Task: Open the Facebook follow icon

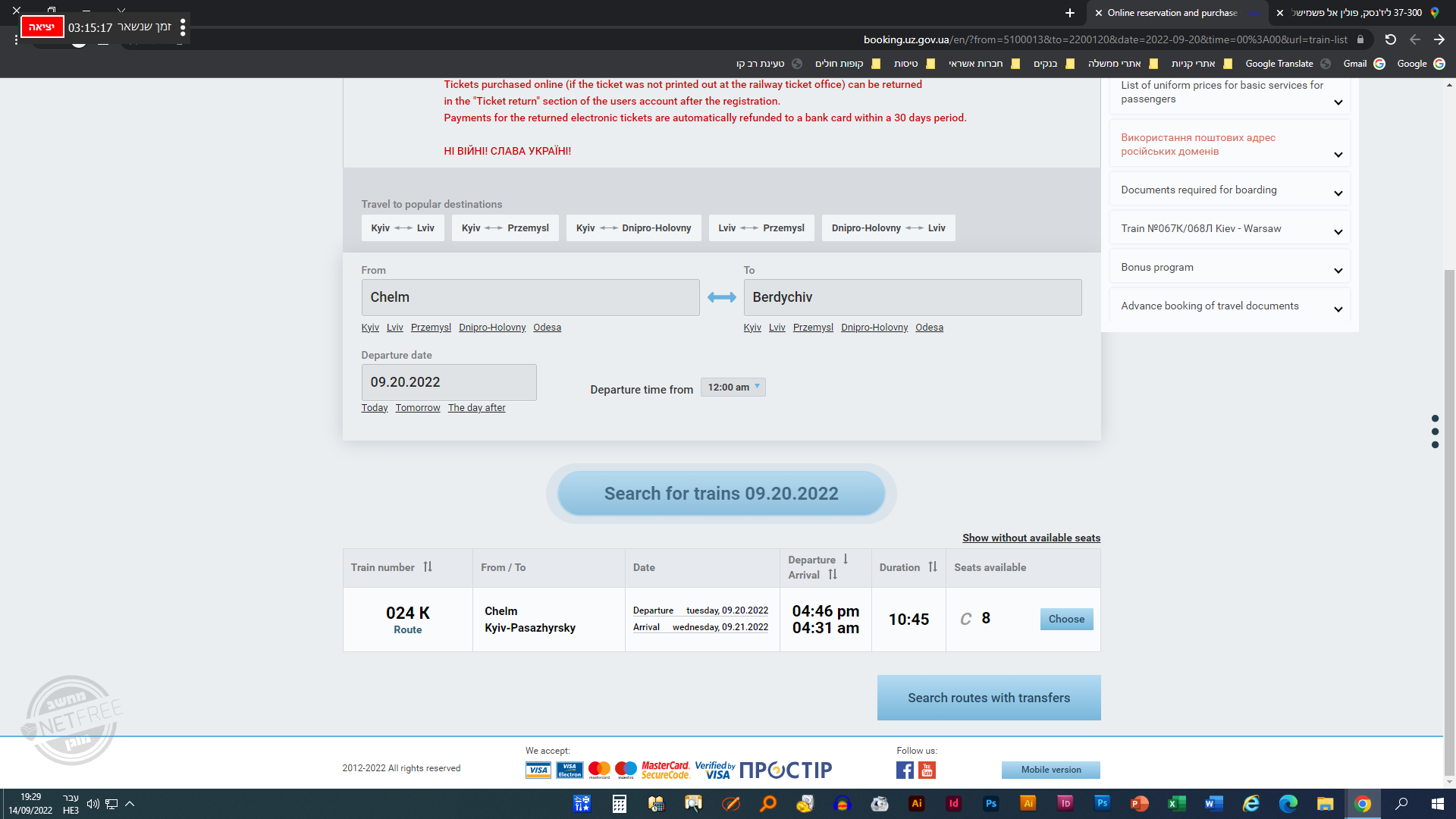Action: [905, 770]
